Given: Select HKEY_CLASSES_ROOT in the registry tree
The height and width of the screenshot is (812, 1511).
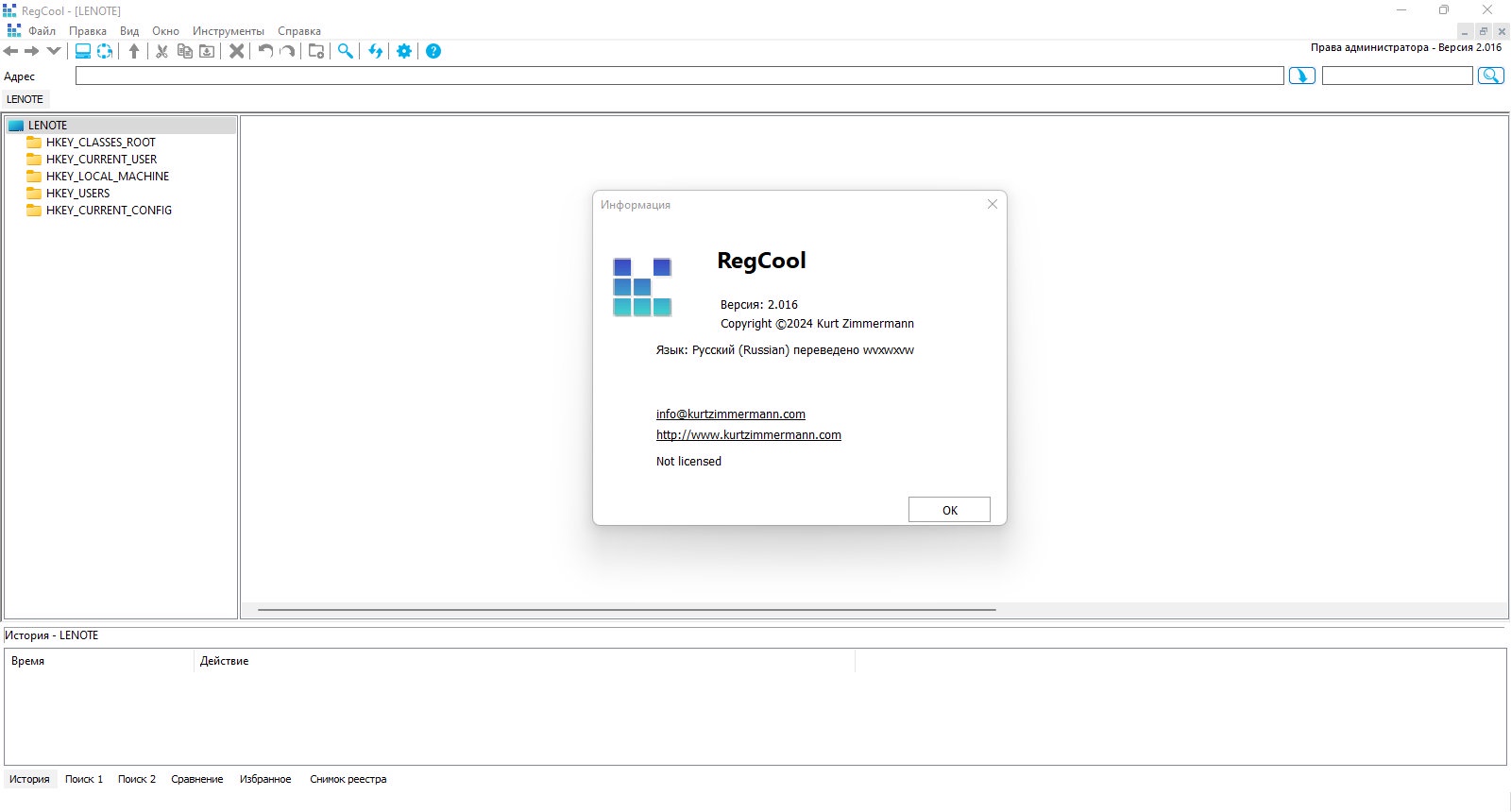Looking at the screenshot, I should click(100, 143).
